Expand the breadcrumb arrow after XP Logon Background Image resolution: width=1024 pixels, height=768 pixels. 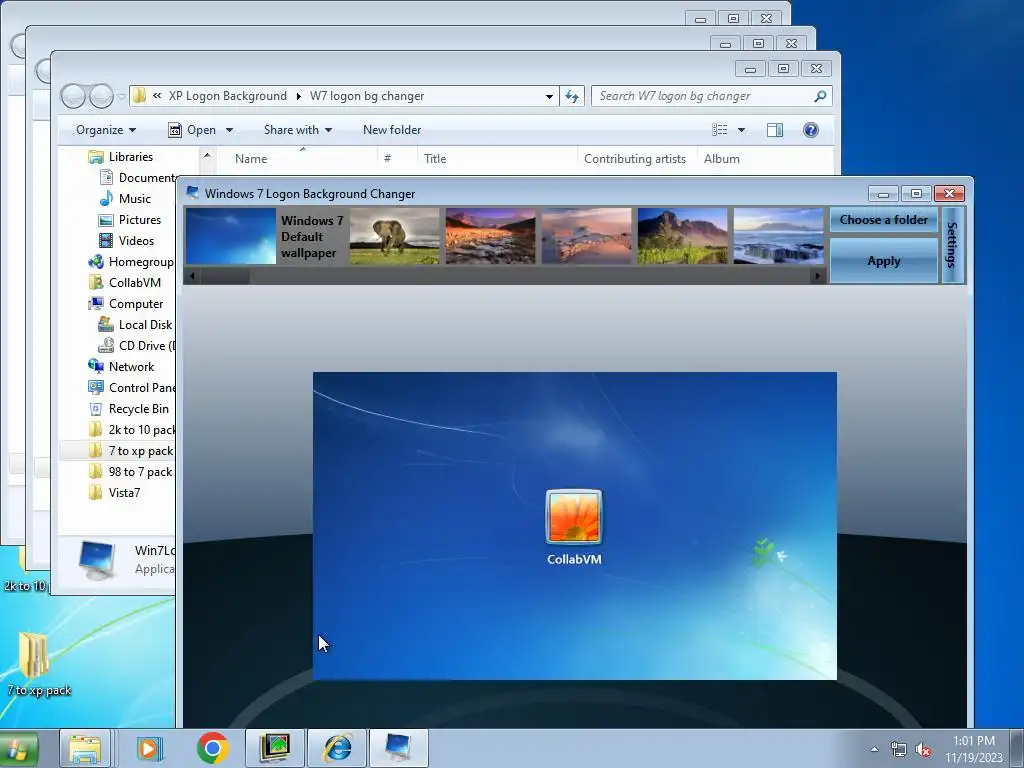pyautogui.click(x=298, y=97)
